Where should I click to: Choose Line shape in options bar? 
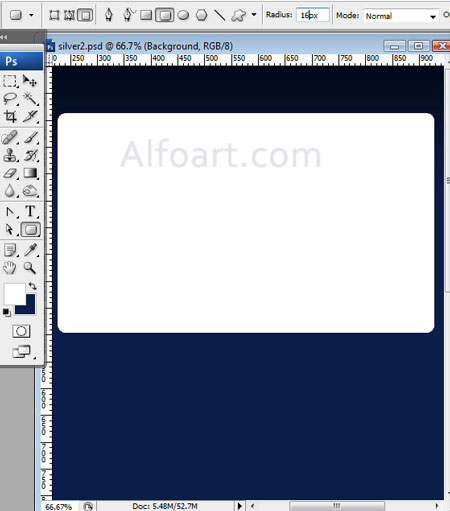point(220,15)
